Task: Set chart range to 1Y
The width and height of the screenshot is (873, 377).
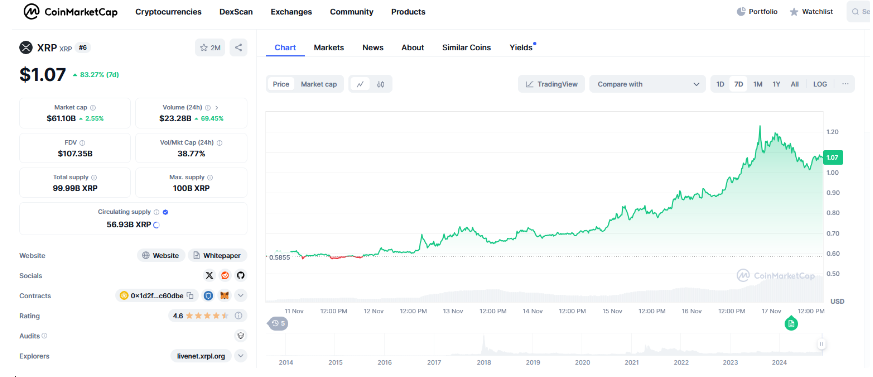Action: [776, 84]
